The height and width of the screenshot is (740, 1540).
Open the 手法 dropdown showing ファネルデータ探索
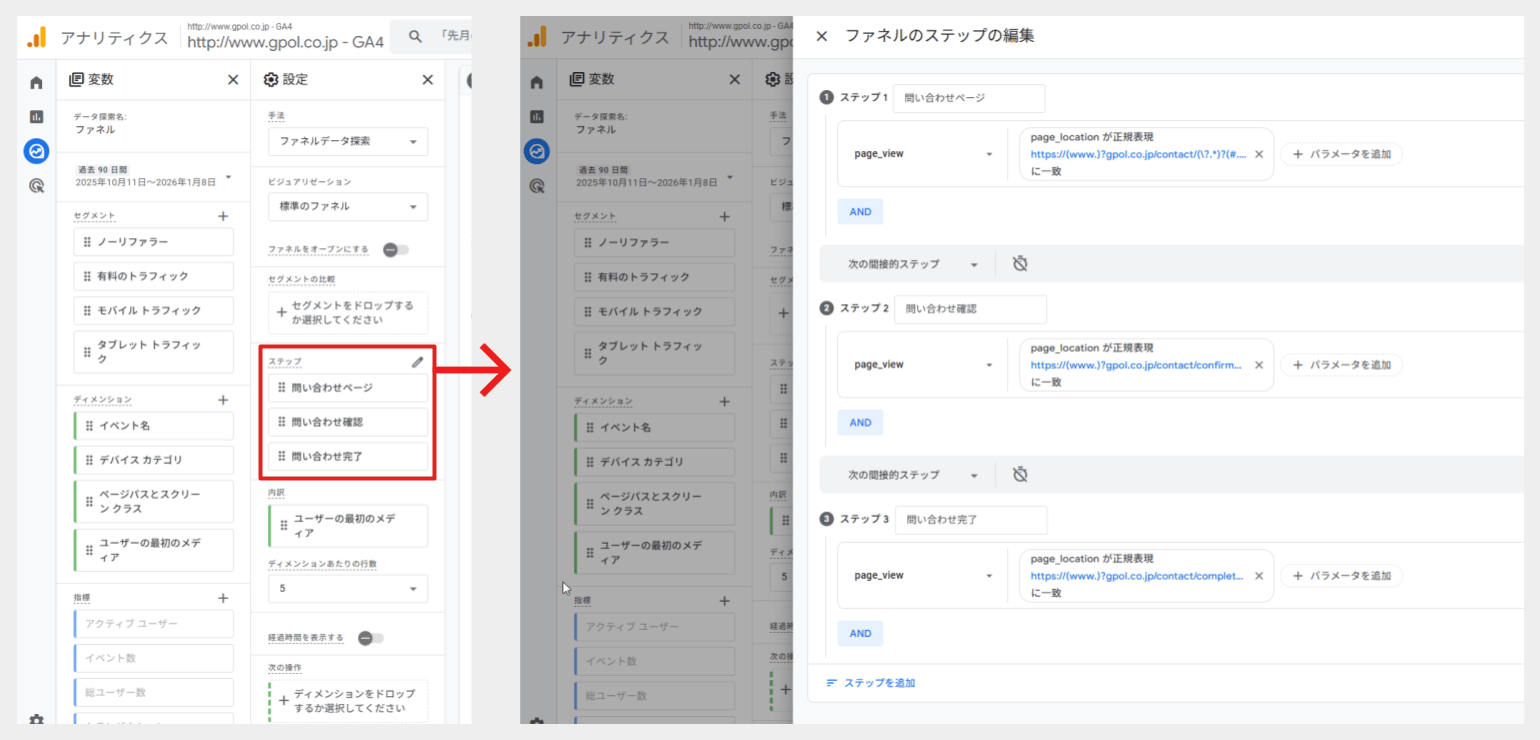[347, 141]
